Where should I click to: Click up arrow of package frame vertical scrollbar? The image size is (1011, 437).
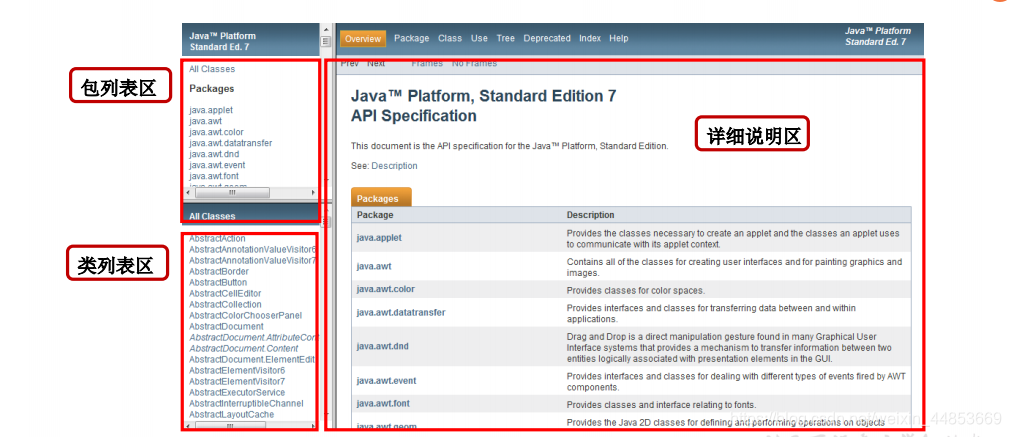pyautogui.click(x=326, y=29)
